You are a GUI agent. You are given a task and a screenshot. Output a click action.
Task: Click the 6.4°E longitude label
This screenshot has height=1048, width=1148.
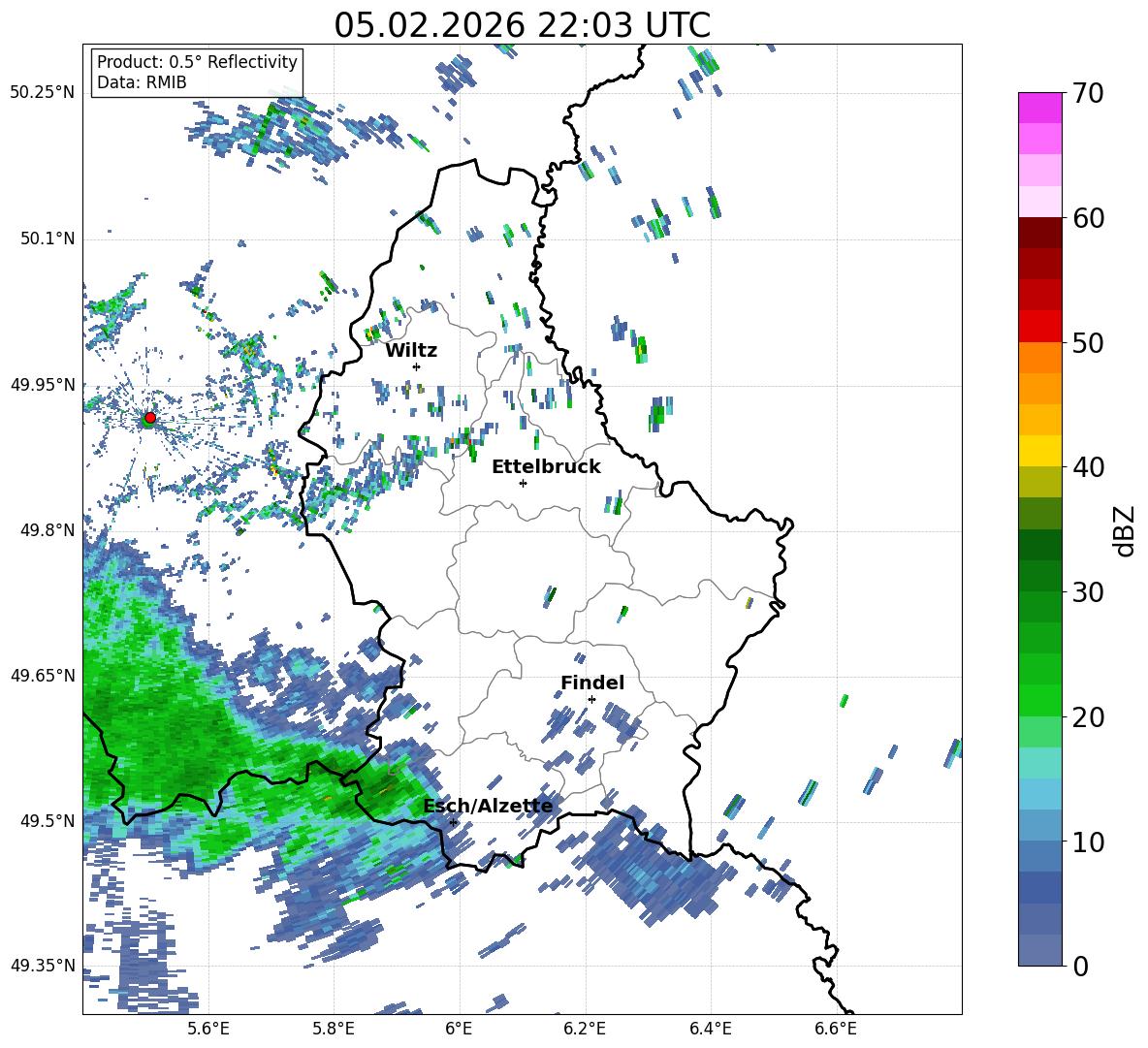click(x=710, y=1029)
